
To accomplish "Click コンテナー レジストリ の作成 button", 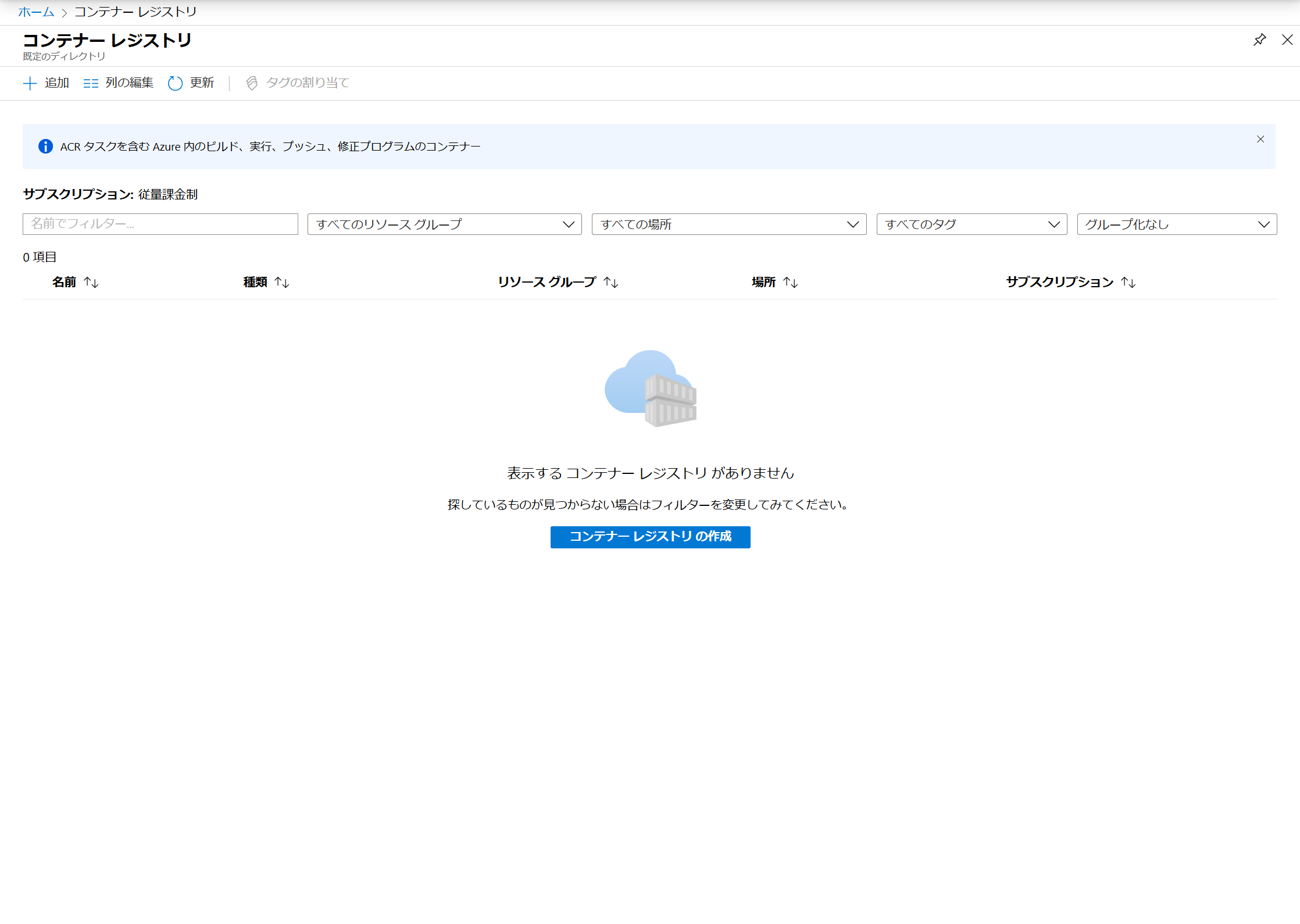I will pos(651,537).
